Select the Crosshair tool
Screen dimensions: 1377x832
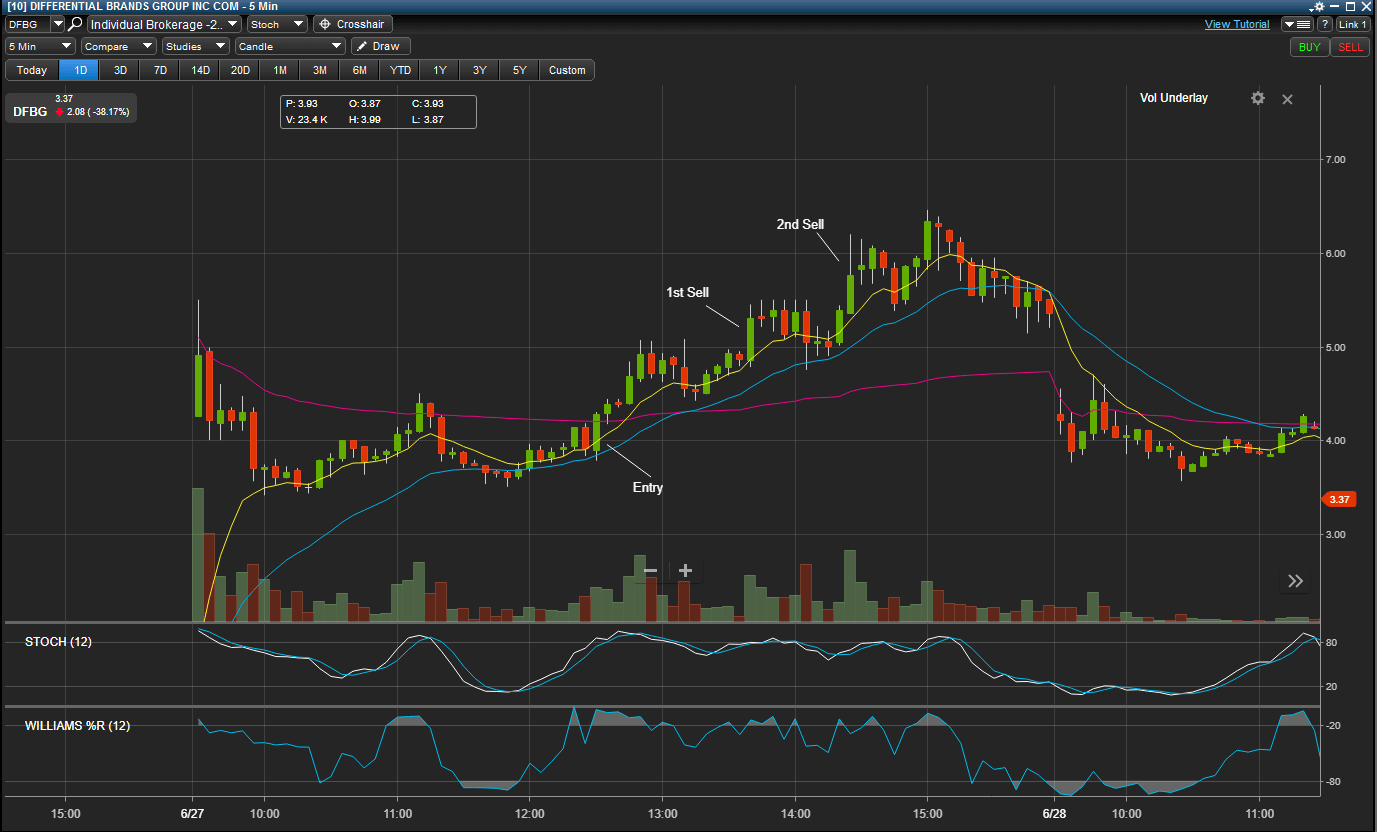coord(352,24)
